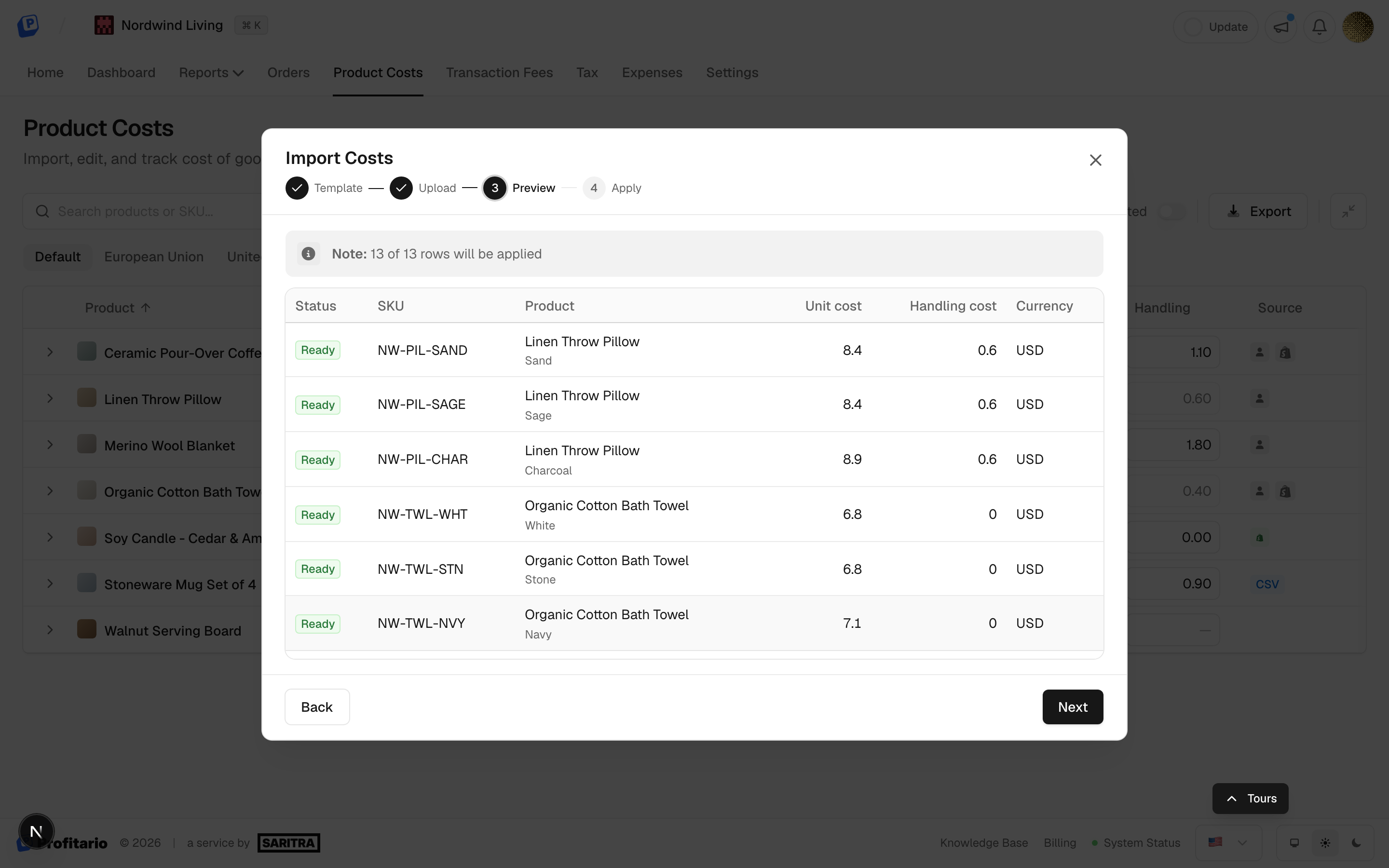Expand the Walnut Serving Board row

[50, 630]
